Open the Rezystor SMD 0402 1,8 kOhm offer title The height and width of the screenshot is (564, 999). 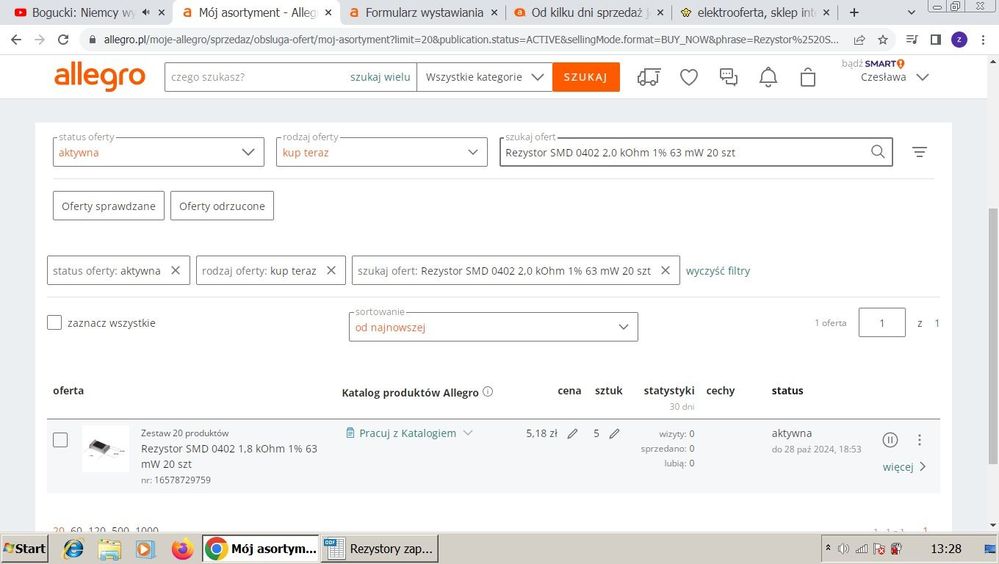(229, 456)
